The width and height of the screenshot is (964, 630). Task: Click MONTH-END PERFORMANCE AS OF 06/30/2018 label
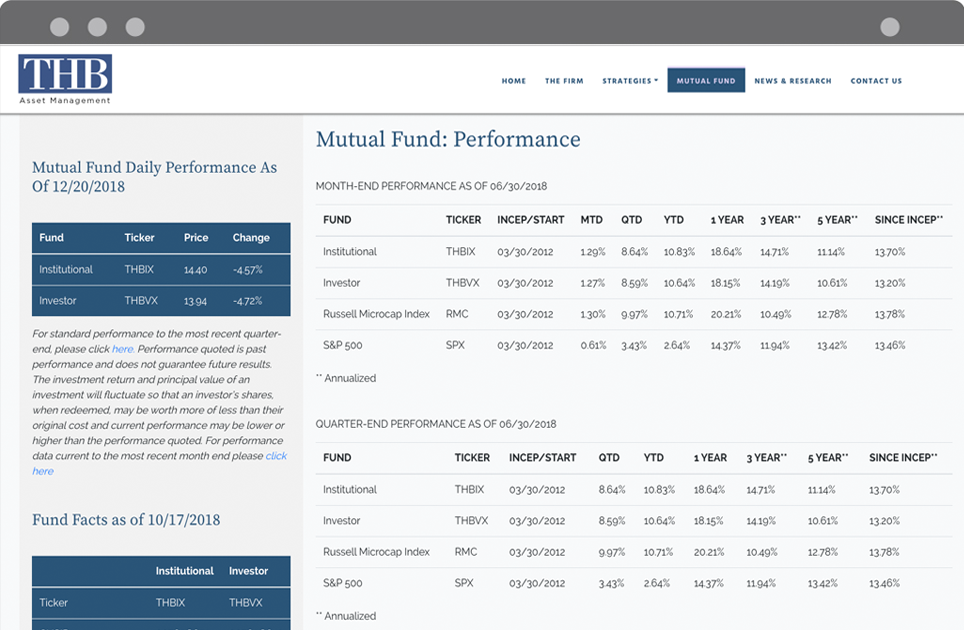pos(431,186)
